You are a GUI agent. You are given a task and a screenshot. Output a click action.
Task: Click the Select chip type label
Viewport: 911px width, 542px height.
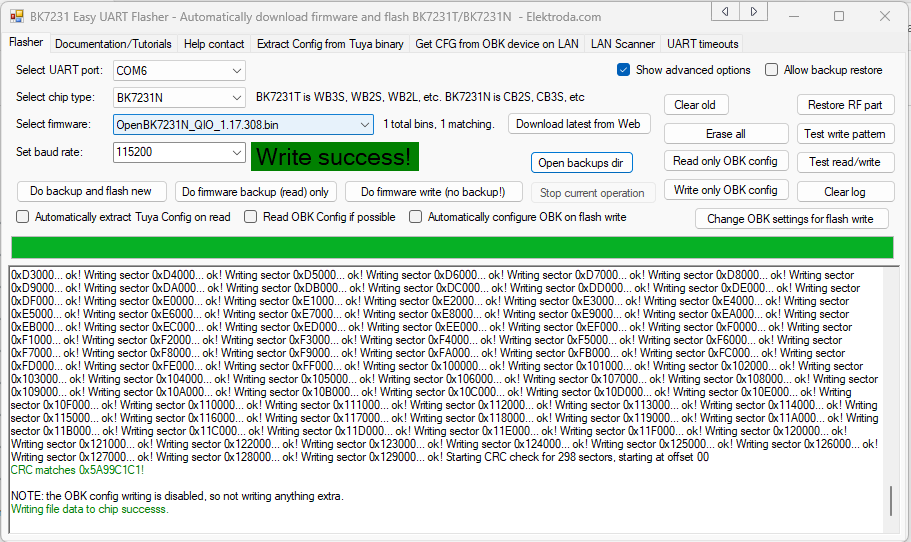point(55,97)
